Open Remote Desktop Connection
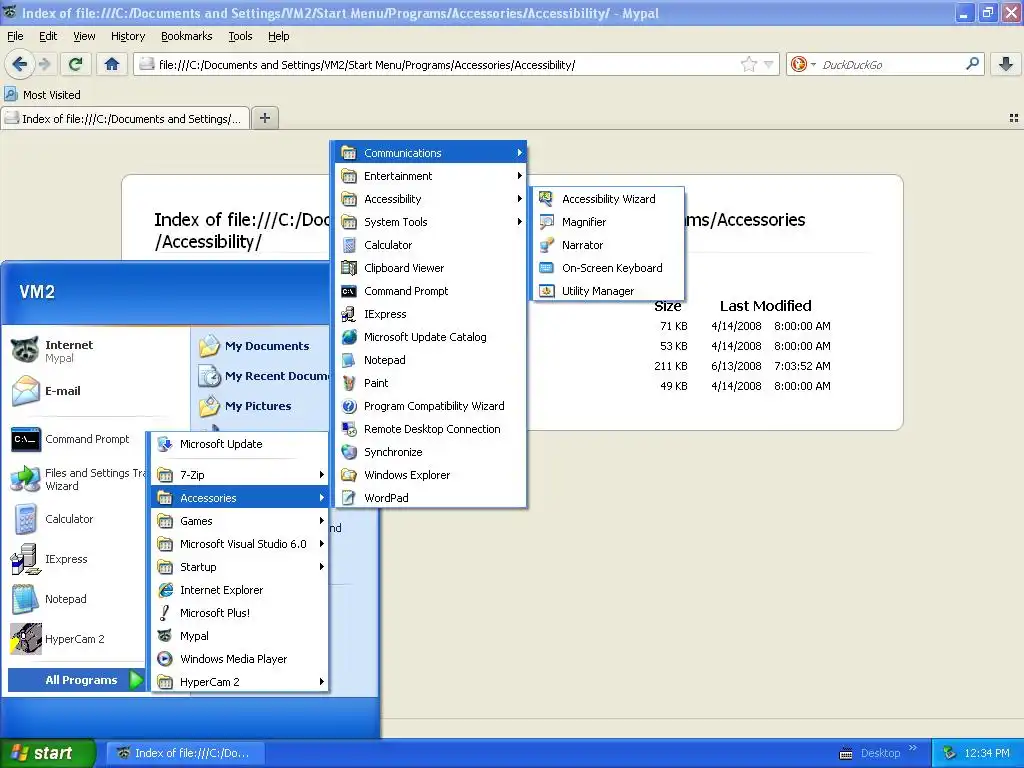Viewport: 1024px width, 768px height. 431,429
